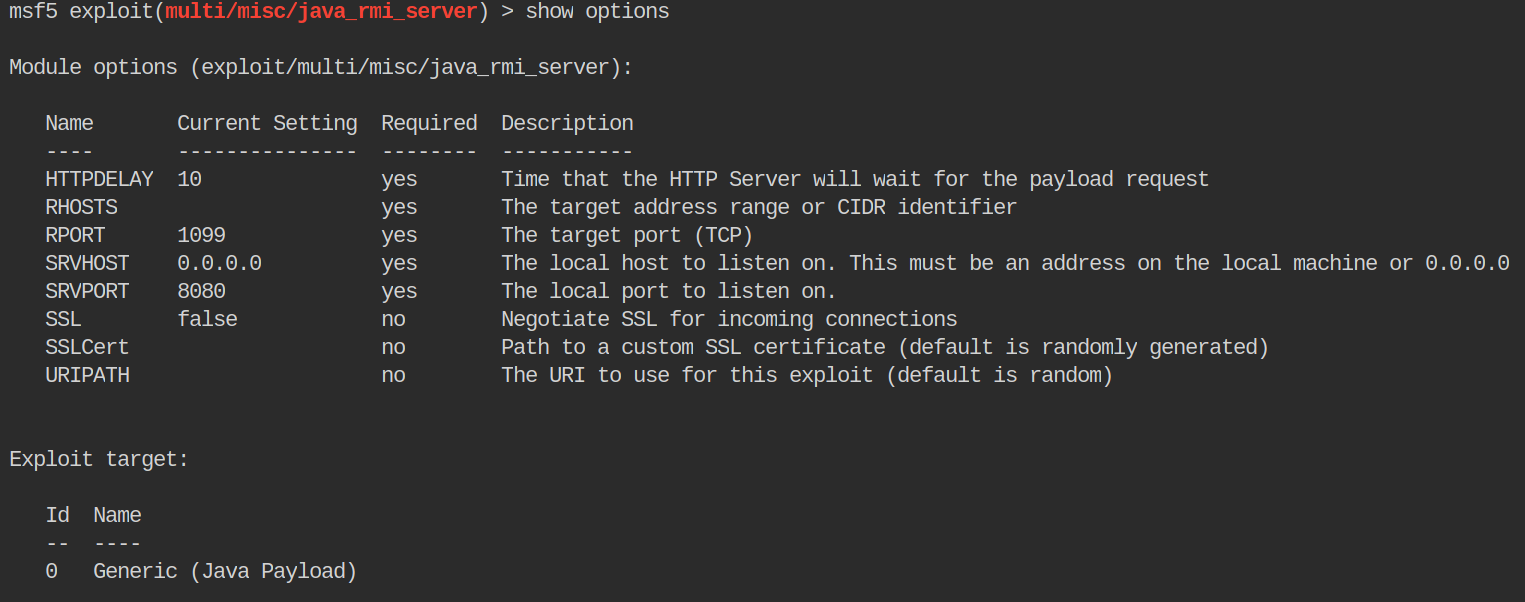Click the SSL setting value 'false'
The image size is (1525, 602).
pyautogui.click(x=207, y=319)
